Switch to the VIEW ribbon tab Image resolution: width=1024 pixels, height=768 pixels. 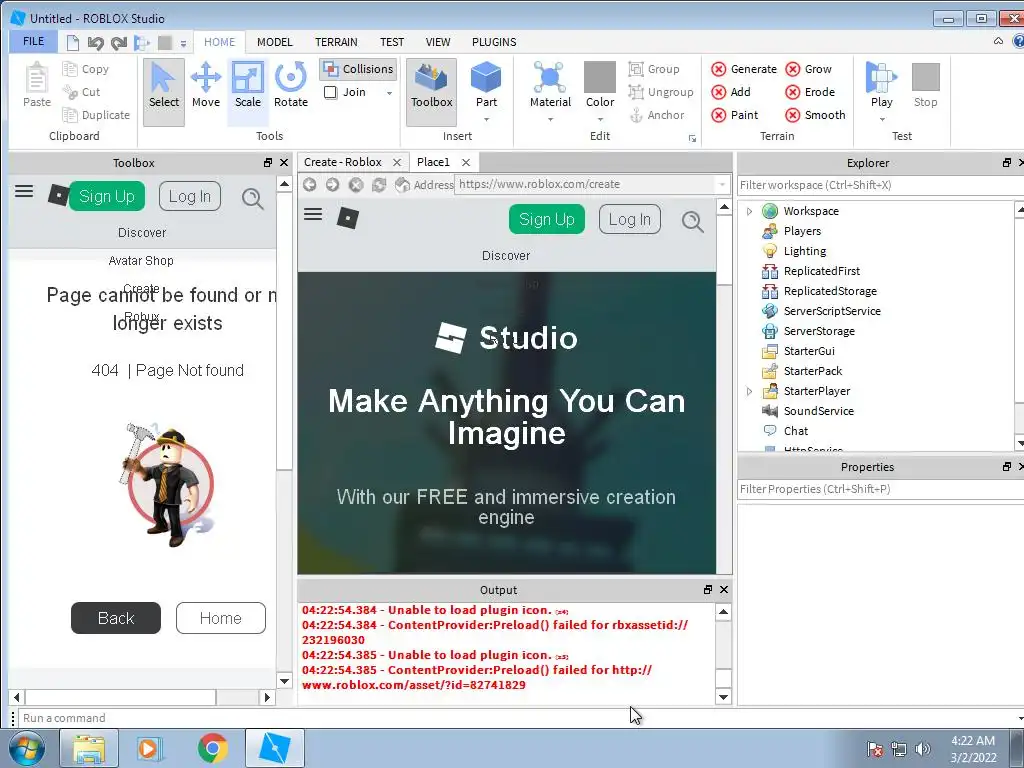point(438,42)
